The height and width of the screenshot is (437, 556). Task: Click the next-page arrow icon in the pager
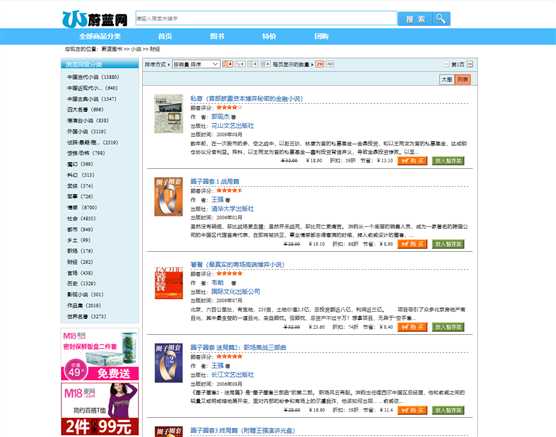click(470, 64)
